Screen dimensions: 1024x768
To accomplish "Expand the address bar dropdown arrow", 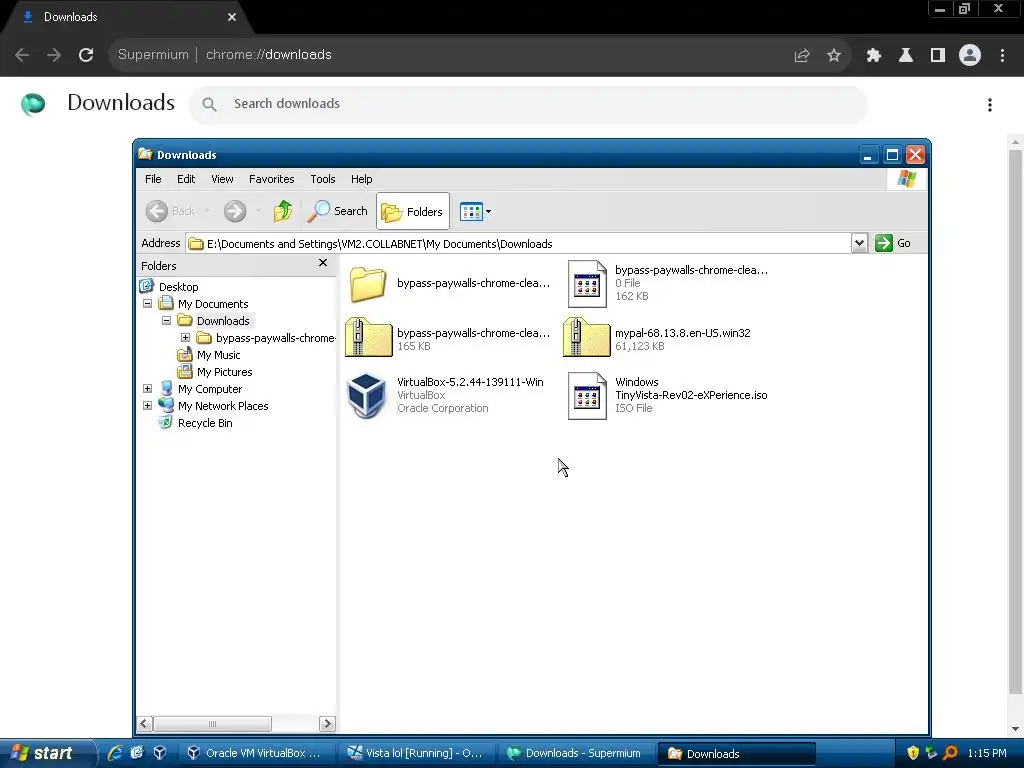I will tap(859, 244).
